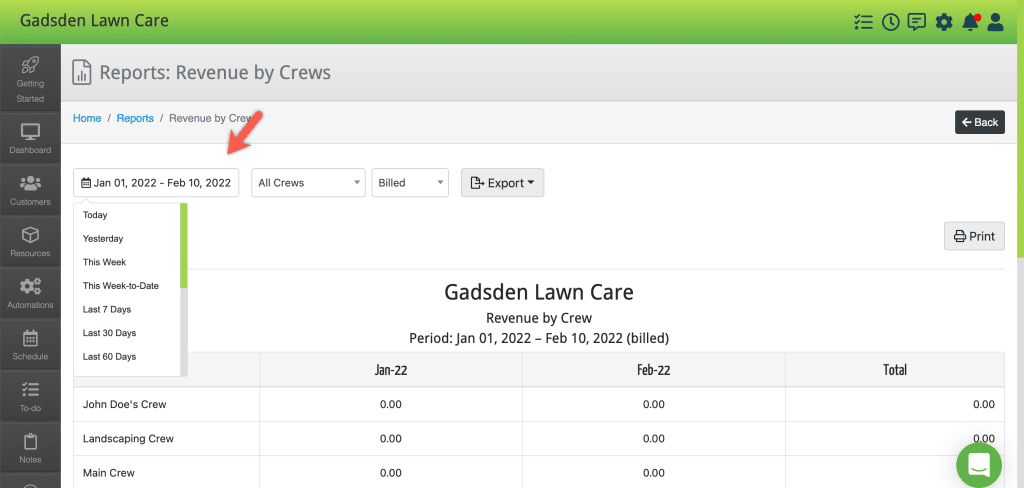Click the date list scrollbar thumb

tap(184, 246)
